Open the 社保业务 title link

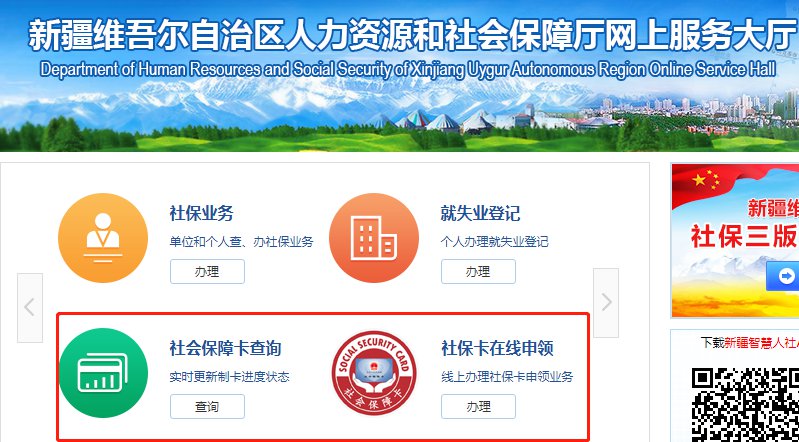201,213
